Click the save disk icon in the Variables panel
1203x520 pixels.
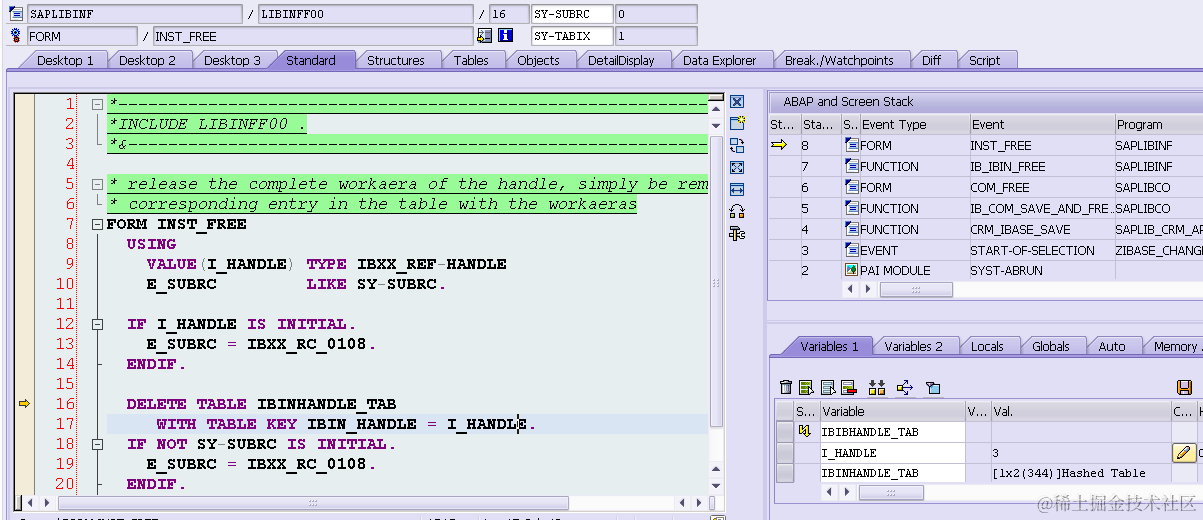1184,387
